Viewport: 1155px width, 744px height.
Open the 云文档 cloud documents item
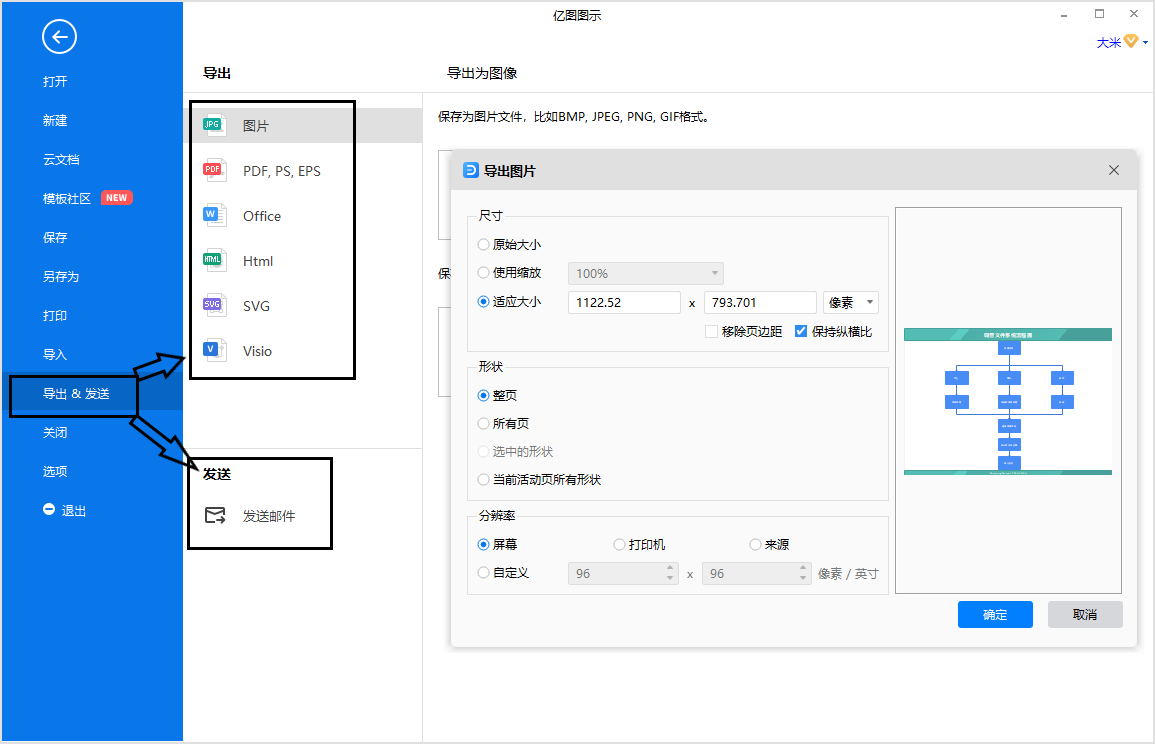61,159
